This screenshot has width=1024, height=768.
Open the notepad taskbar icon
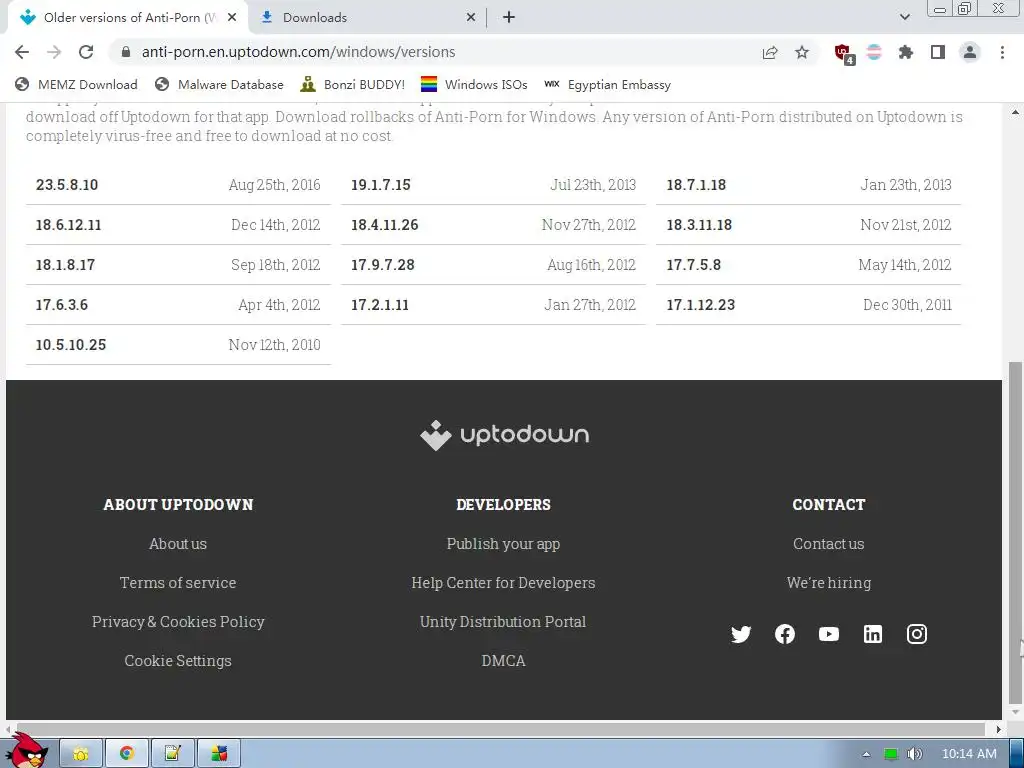click(x=172, y=754)
